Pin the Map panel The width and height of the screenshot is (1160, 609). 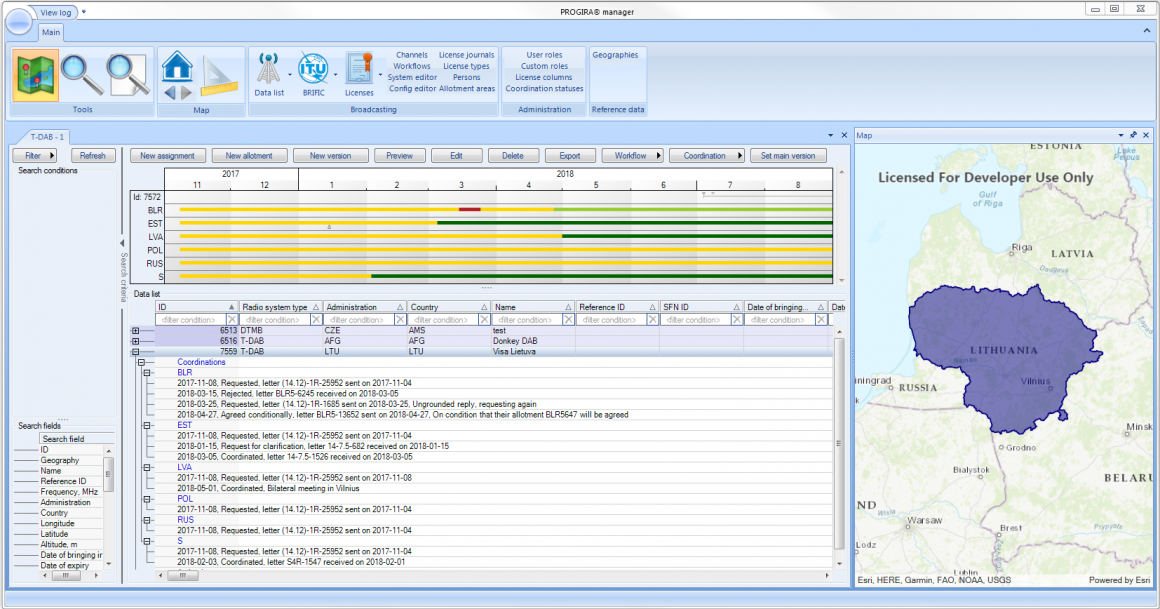[x=1133, y=135]
